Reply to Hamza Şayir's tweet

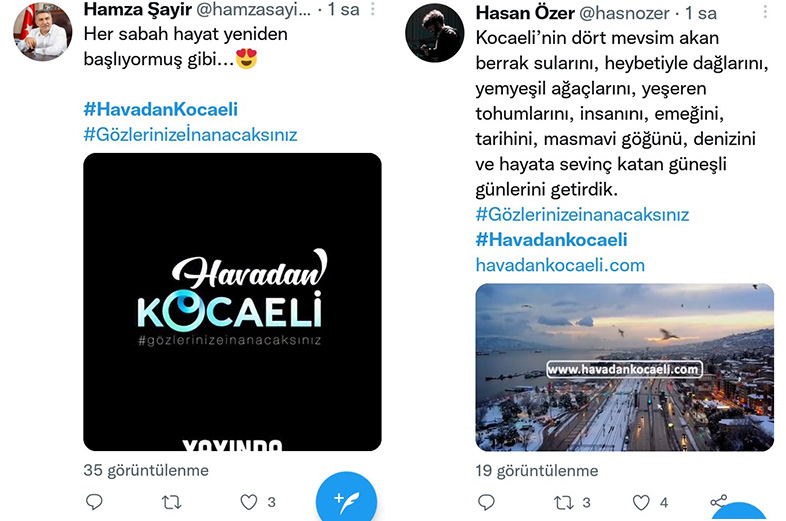(94, 501)
